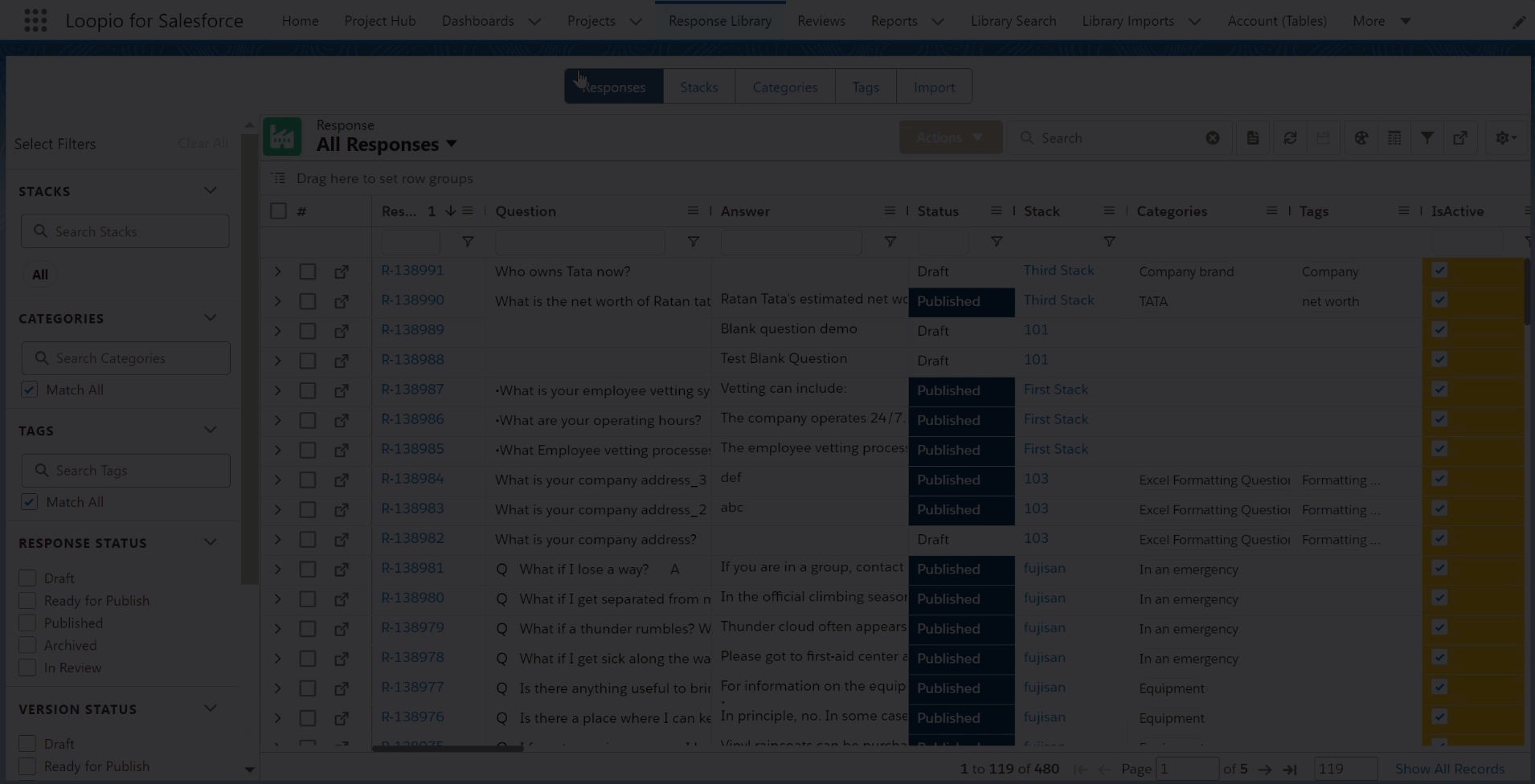Open the Status column menu icon
The height and width of the screenshot is (784, 1535).
997,210
